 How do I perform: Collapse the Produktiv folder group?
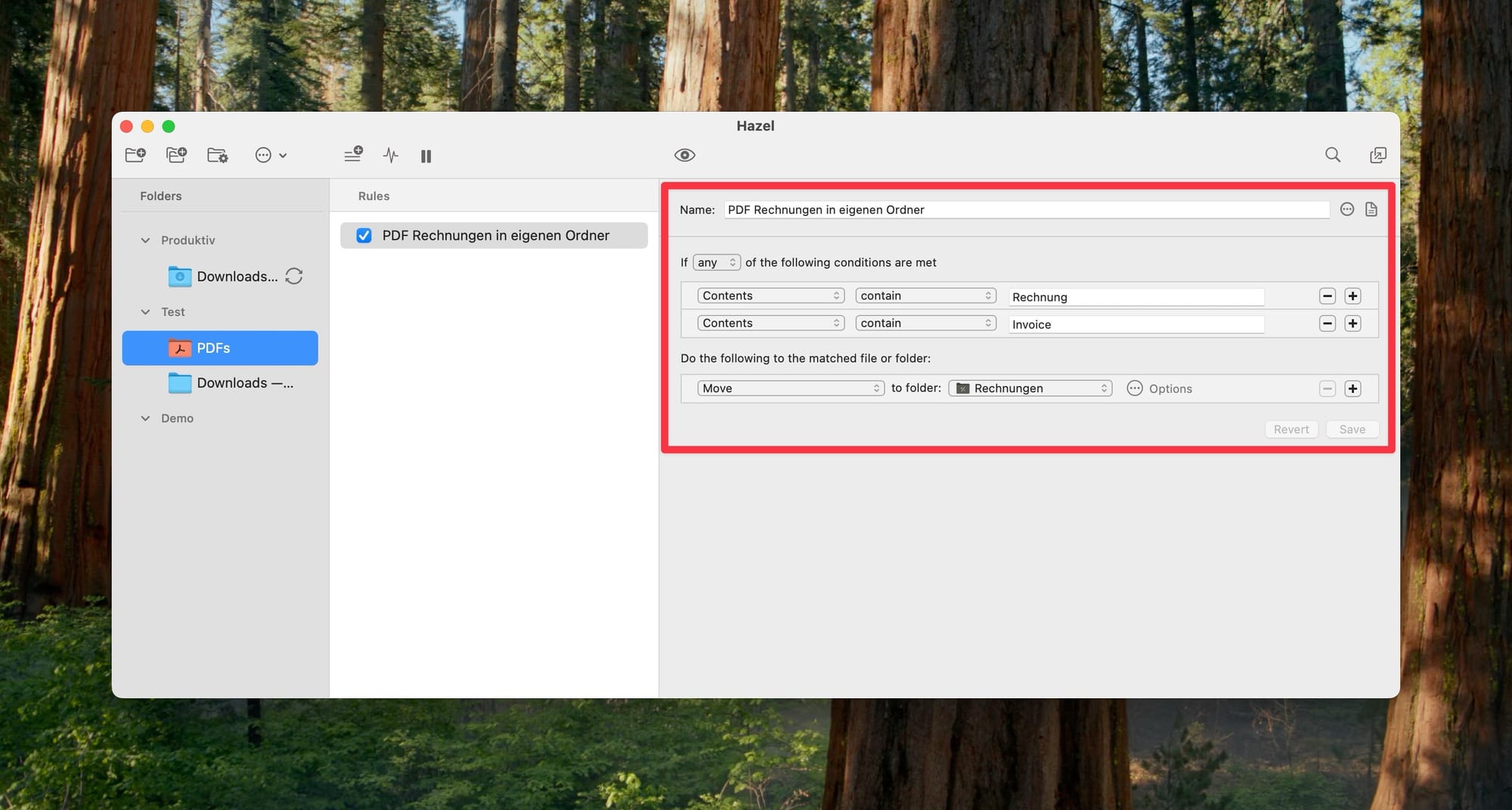tap(145, 240)
